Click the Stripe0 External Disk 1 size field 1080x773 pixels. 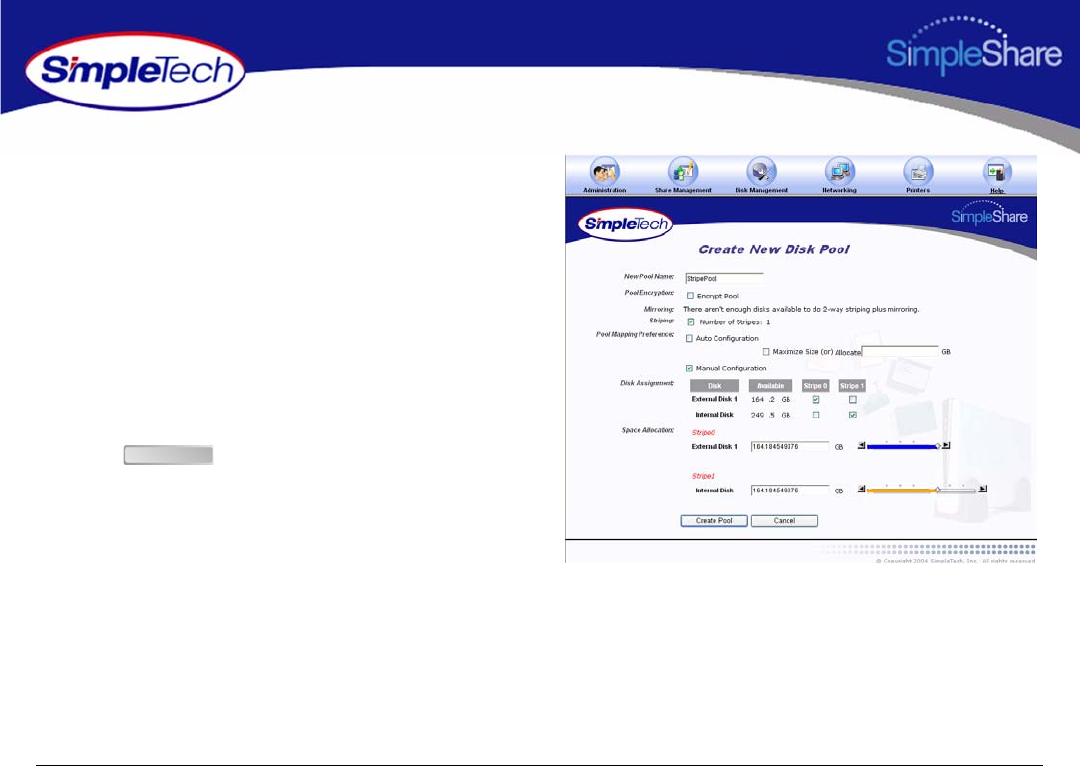790,446
